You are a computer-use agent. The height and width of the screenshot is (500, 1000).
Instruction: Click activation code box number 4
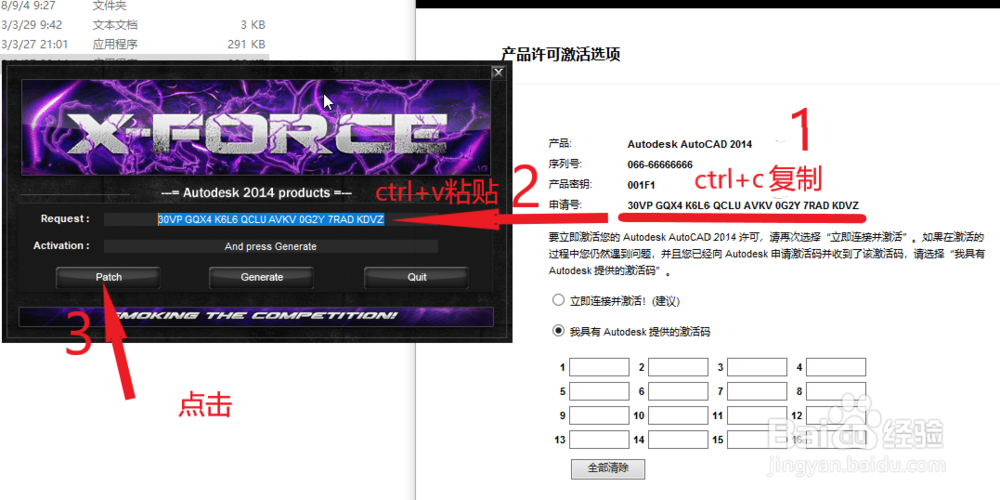coord(836,367)
